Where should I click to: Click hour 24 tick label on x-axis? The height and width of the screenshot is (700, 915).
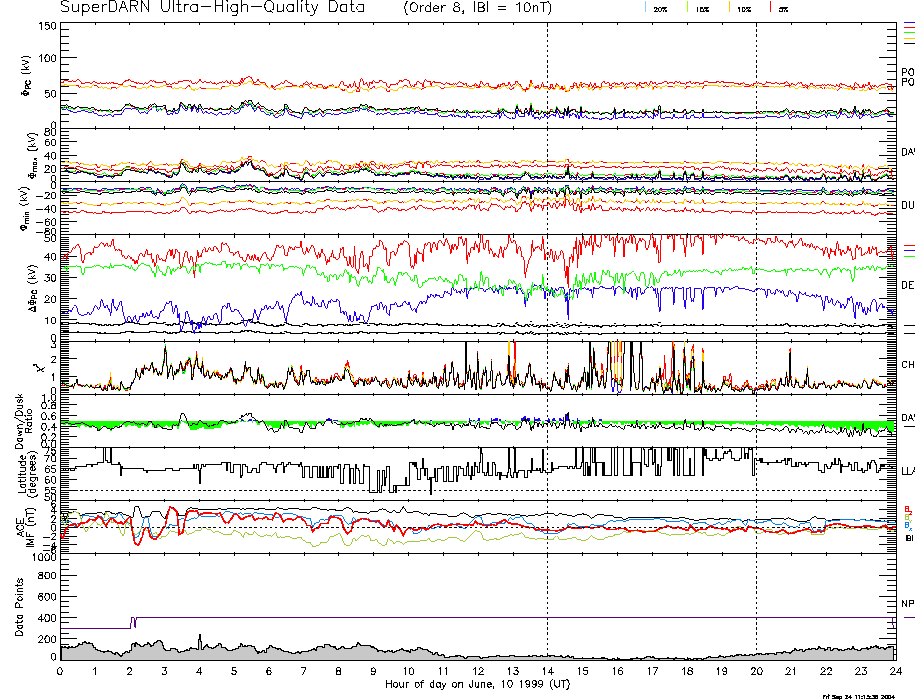coord(894,672)
